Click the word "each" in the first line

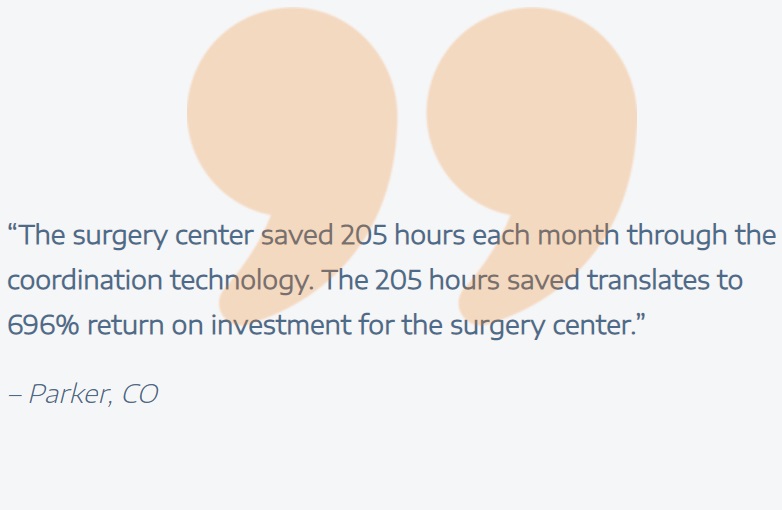[x=501, y=234]
